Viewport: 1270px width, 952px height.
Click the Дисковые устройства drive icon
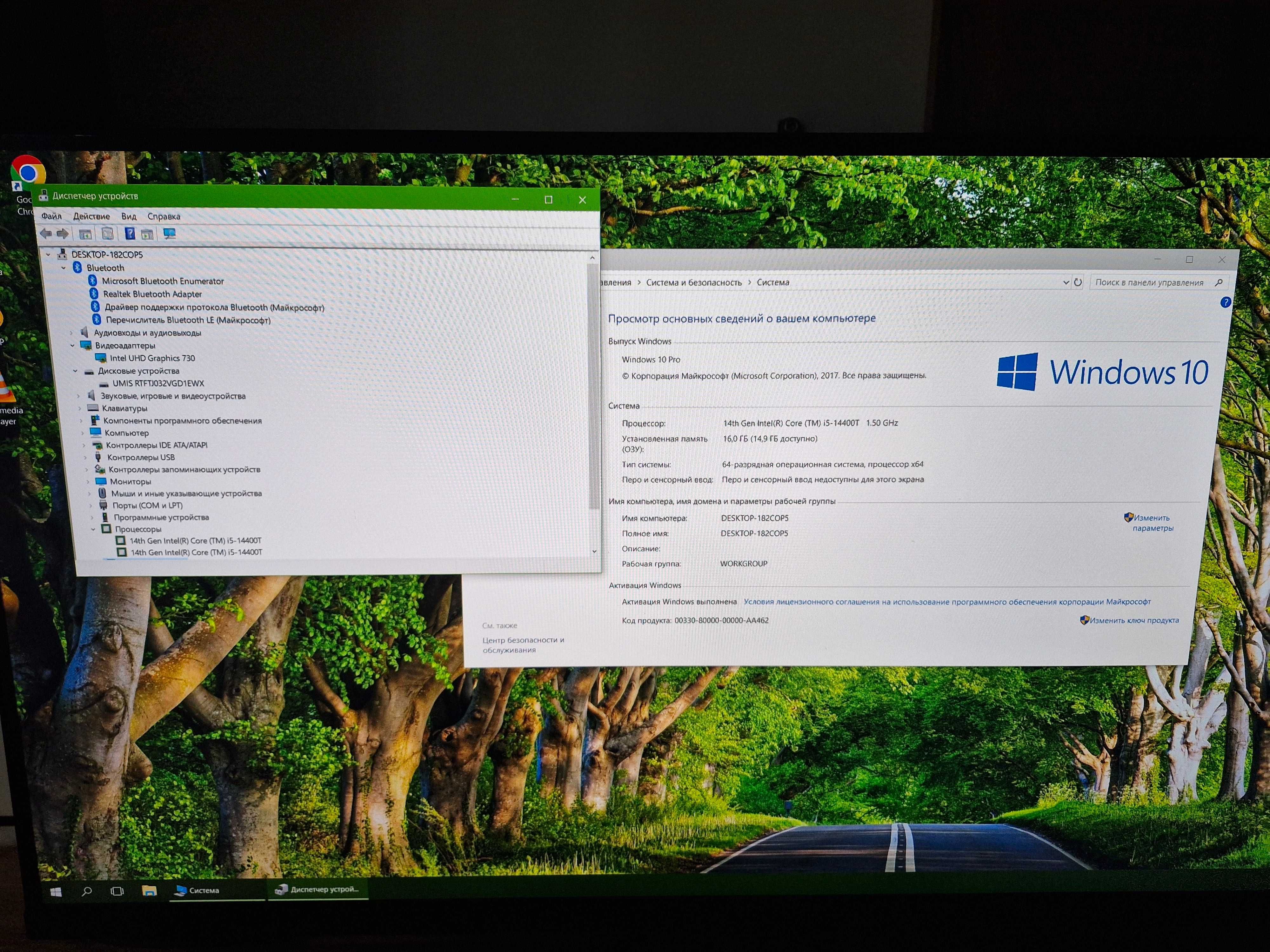pos(89,371)
